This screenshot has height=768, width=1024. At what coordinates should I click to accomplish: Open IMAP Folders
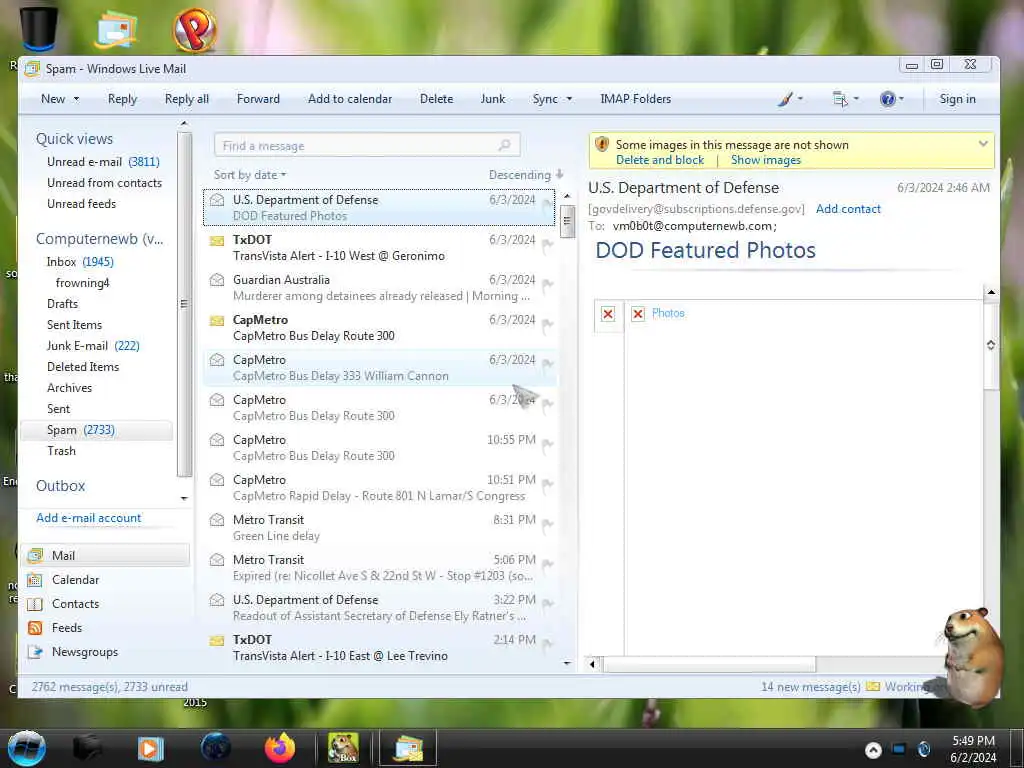(635, 99)
